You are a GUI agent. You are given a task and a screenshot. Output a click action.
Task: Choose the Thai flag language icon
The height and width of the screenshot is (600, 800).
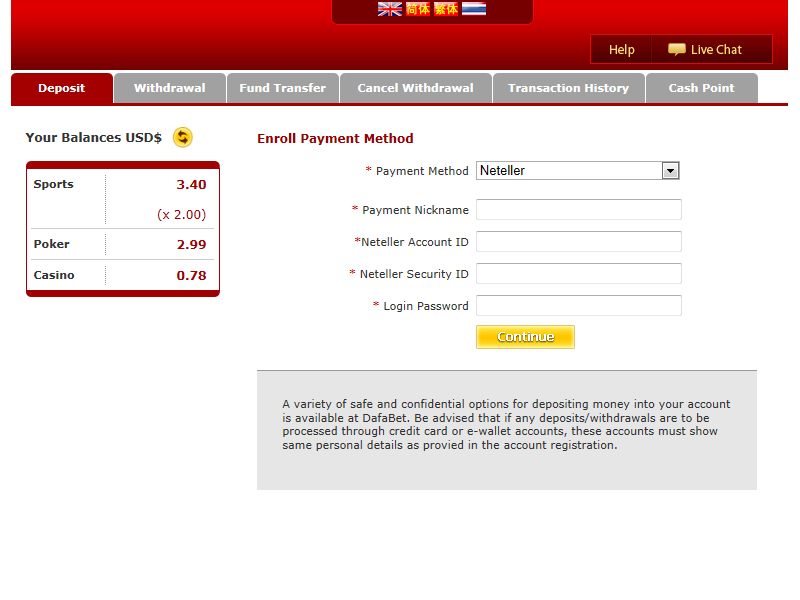[x=474, y=9]
